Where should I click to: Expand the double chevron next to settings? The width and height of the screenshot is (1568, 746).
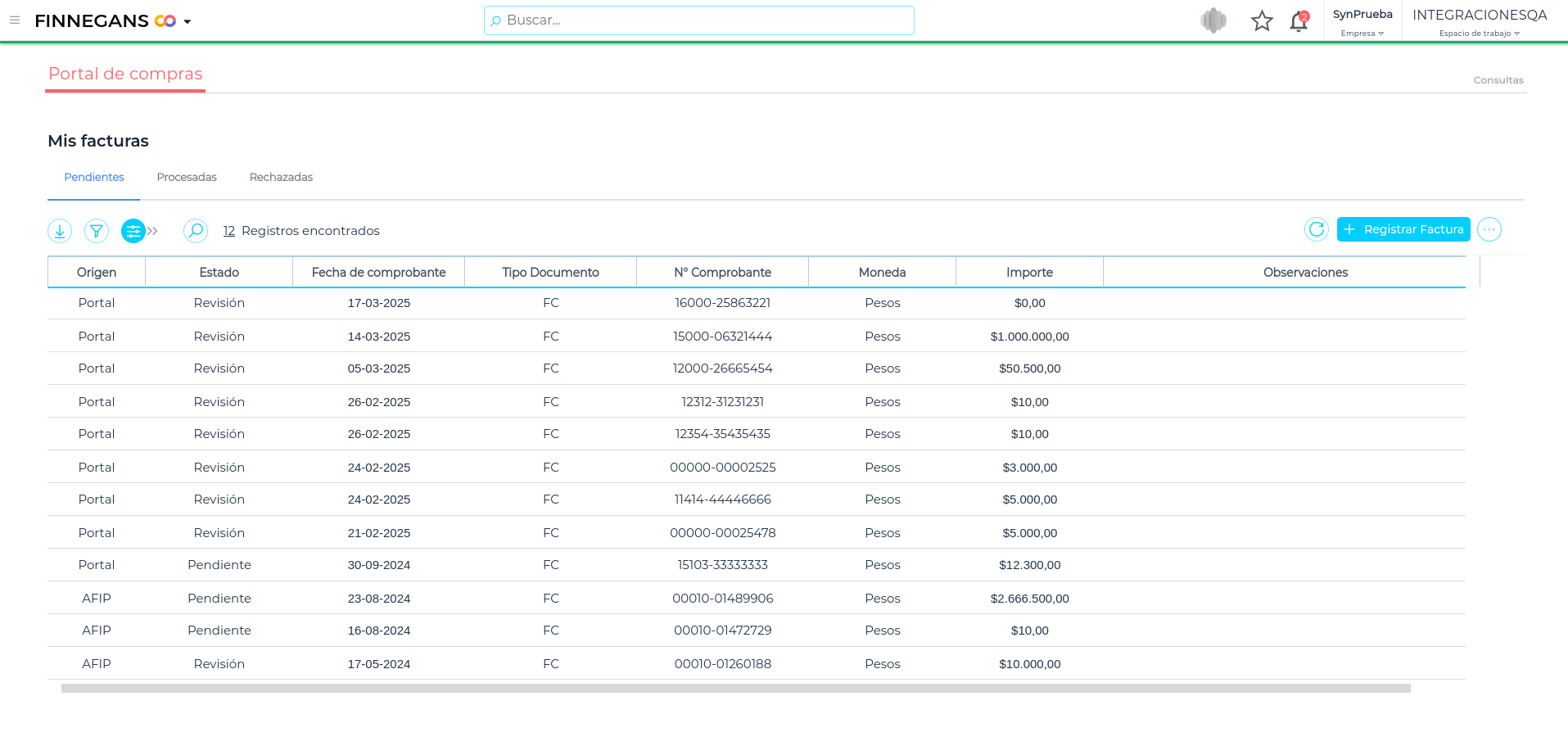click(153, 231)
